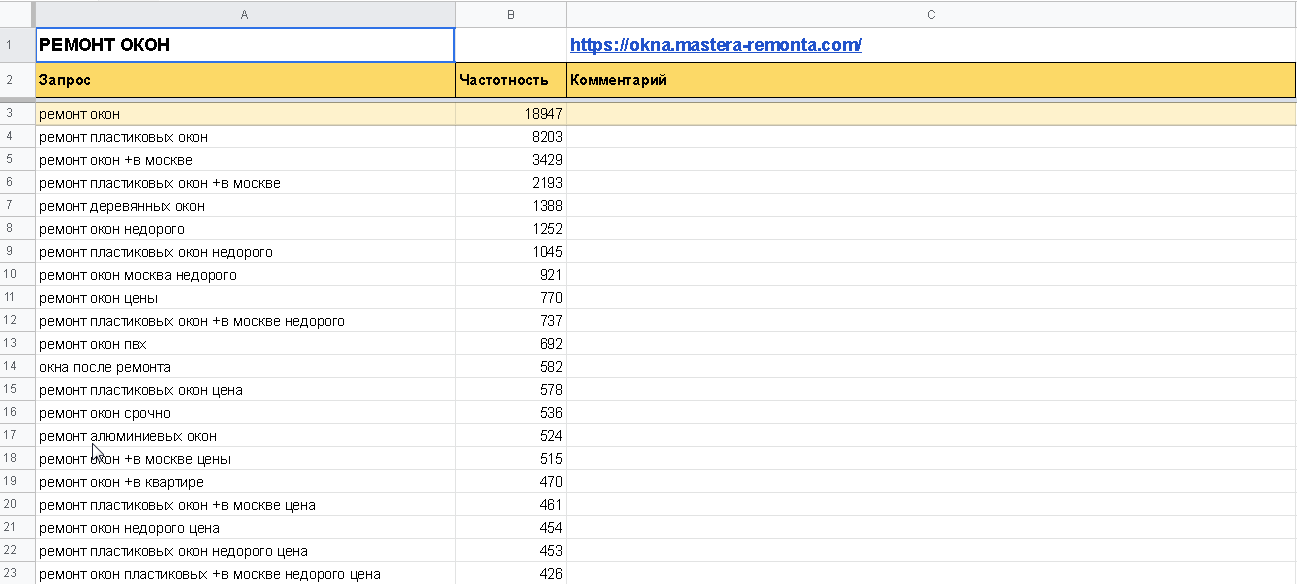Click the select-all corner box
Image resolution: width=1297 pixels, height=584 pixels.
coord(17,14)
